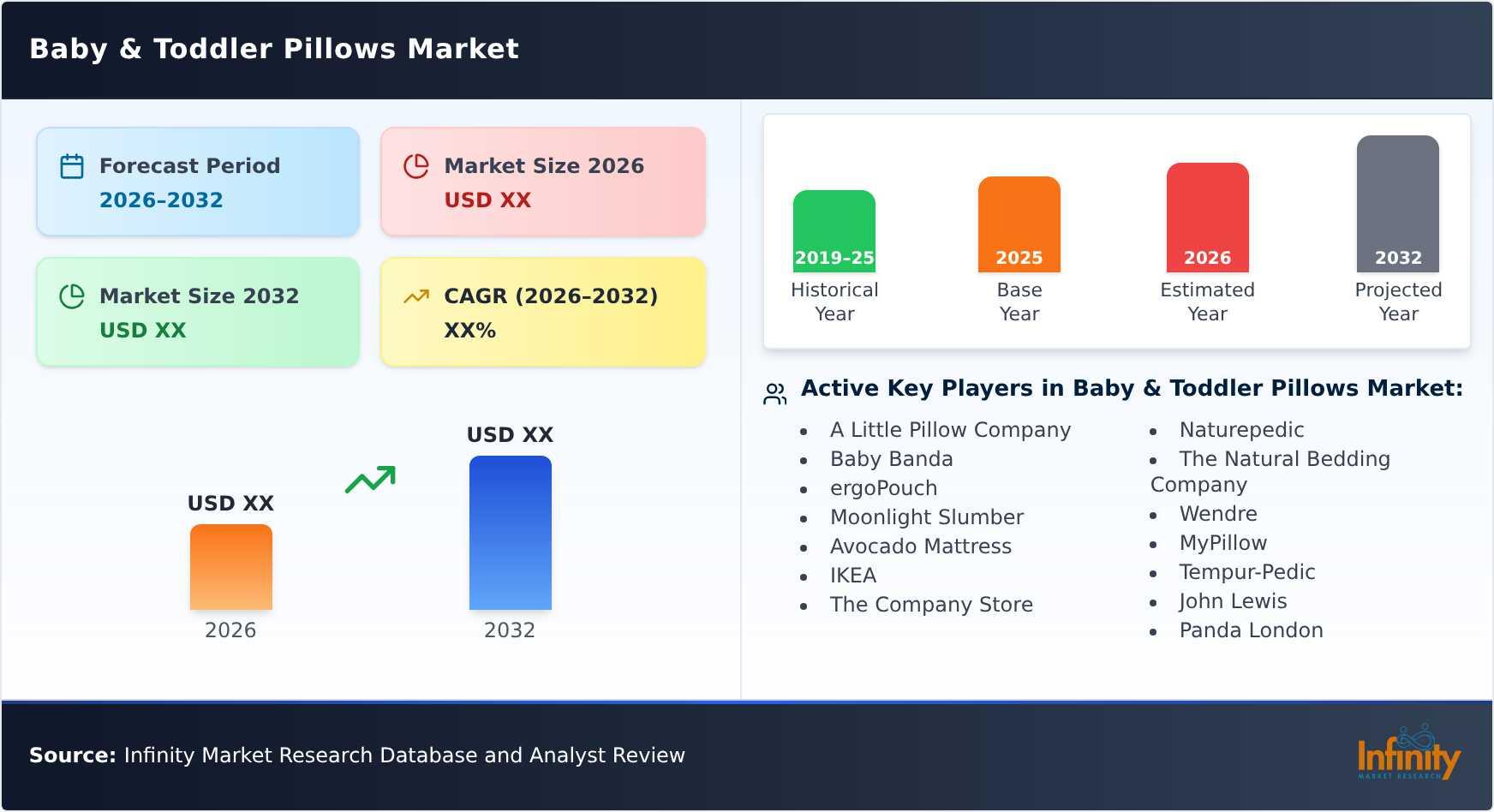Open the Forecast Period 2026-2032 card

(x=198, y=182)
